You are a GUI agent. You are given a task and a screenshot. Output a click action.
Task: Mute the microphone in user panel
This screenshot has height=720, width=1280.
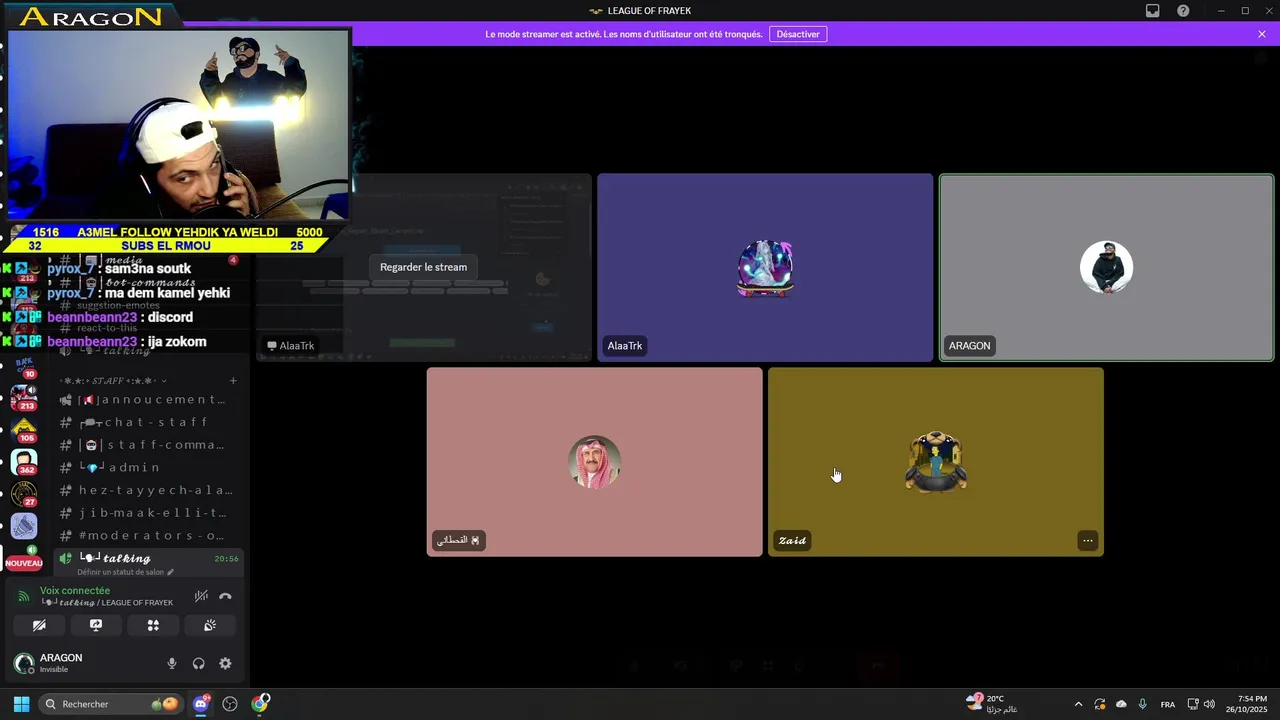pos(172,663)
